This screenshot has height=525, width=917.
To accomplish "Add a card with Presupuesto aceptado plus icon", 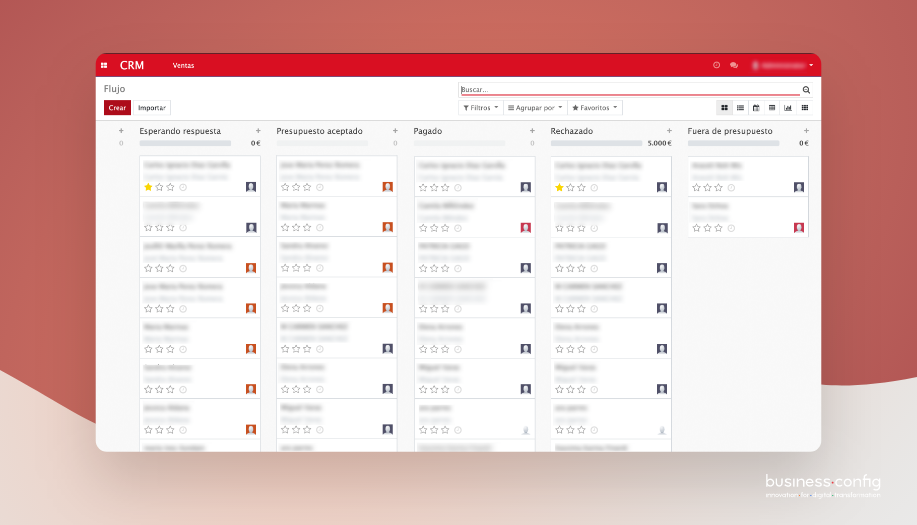I will (395, 131).
